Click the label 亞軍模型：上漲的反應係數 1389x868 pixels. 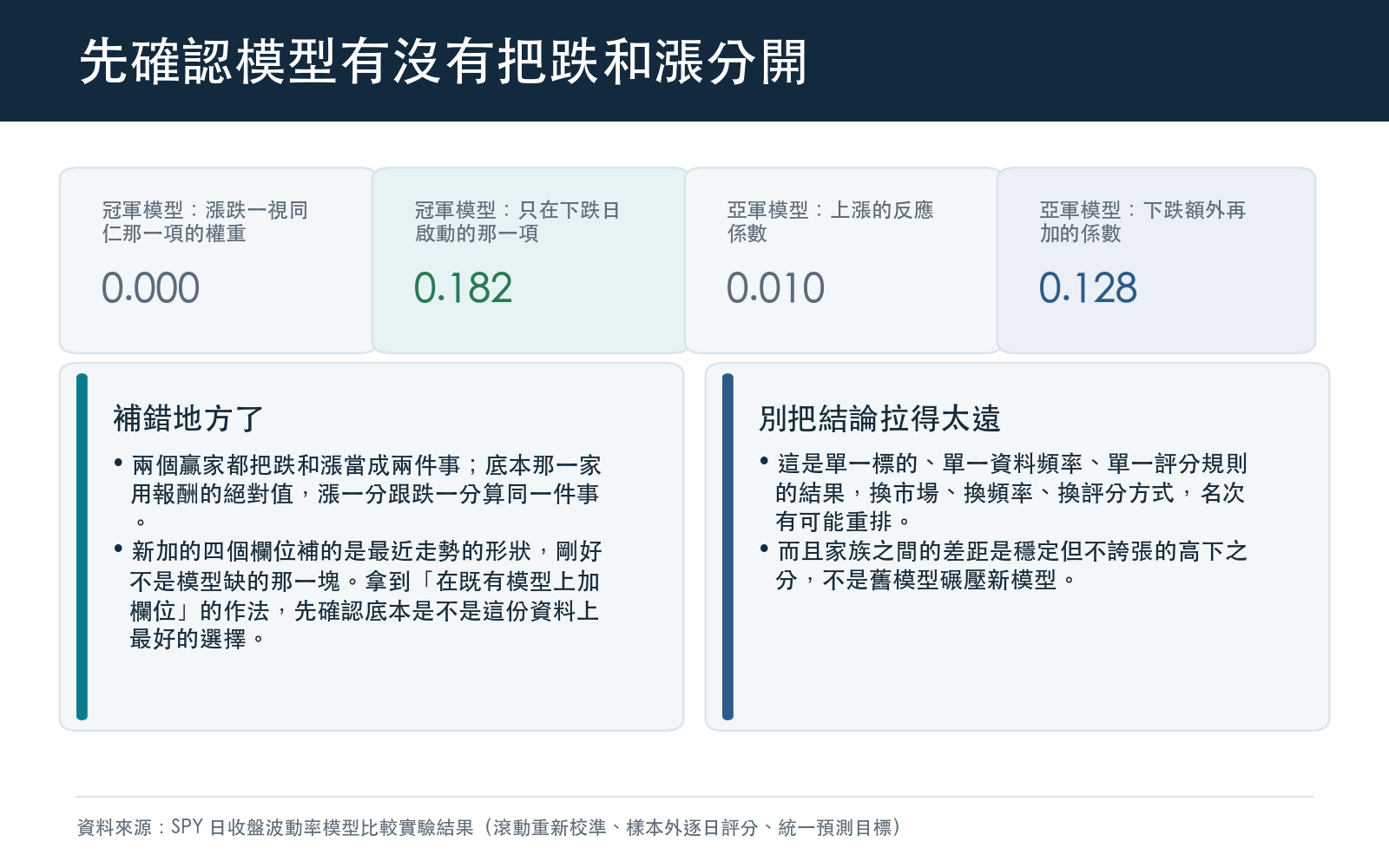(830, 221)
